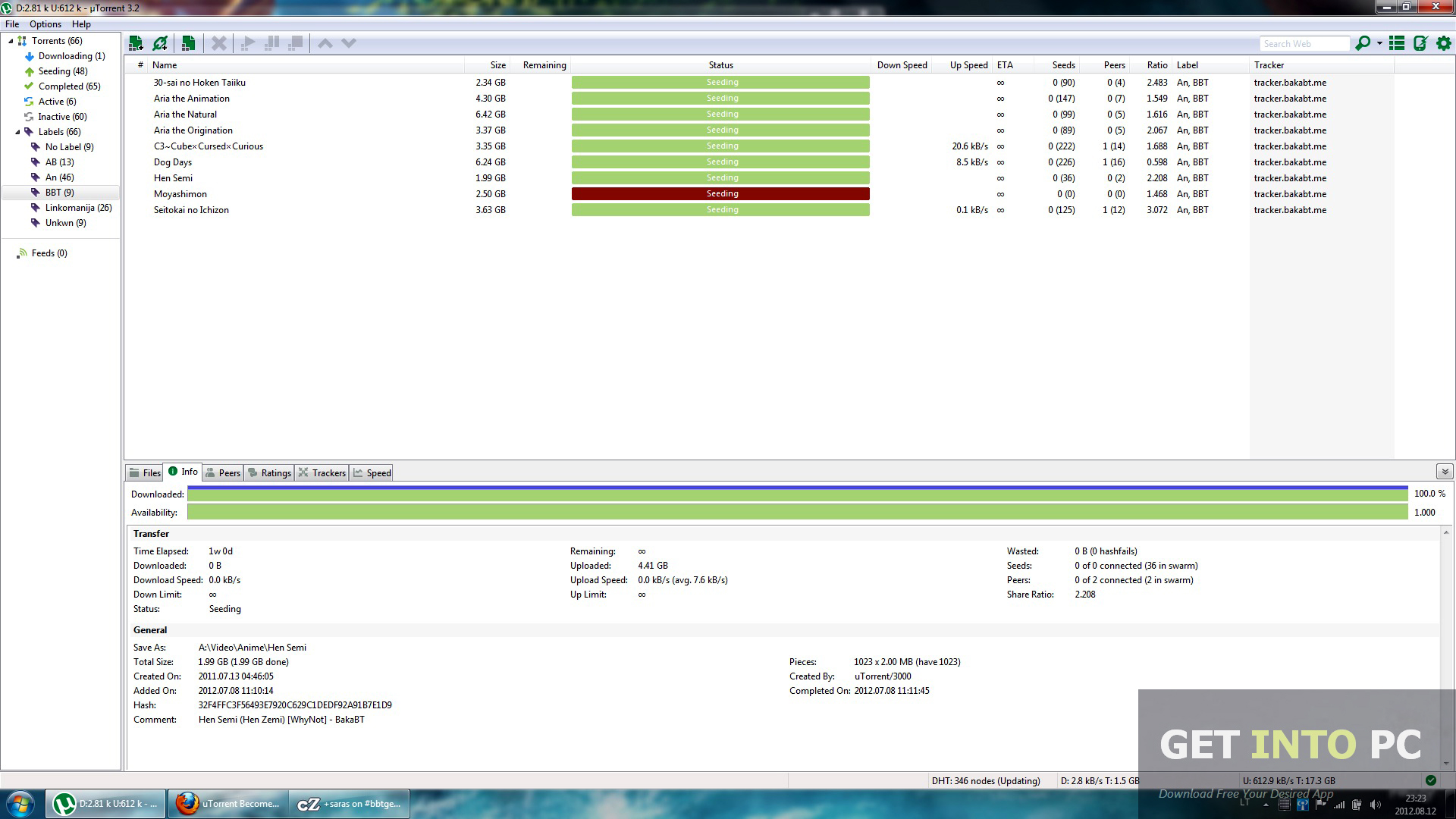Select the Info tab
Image resolution: width=1456 pixels, height=819 pixels.
pos(183,472)
